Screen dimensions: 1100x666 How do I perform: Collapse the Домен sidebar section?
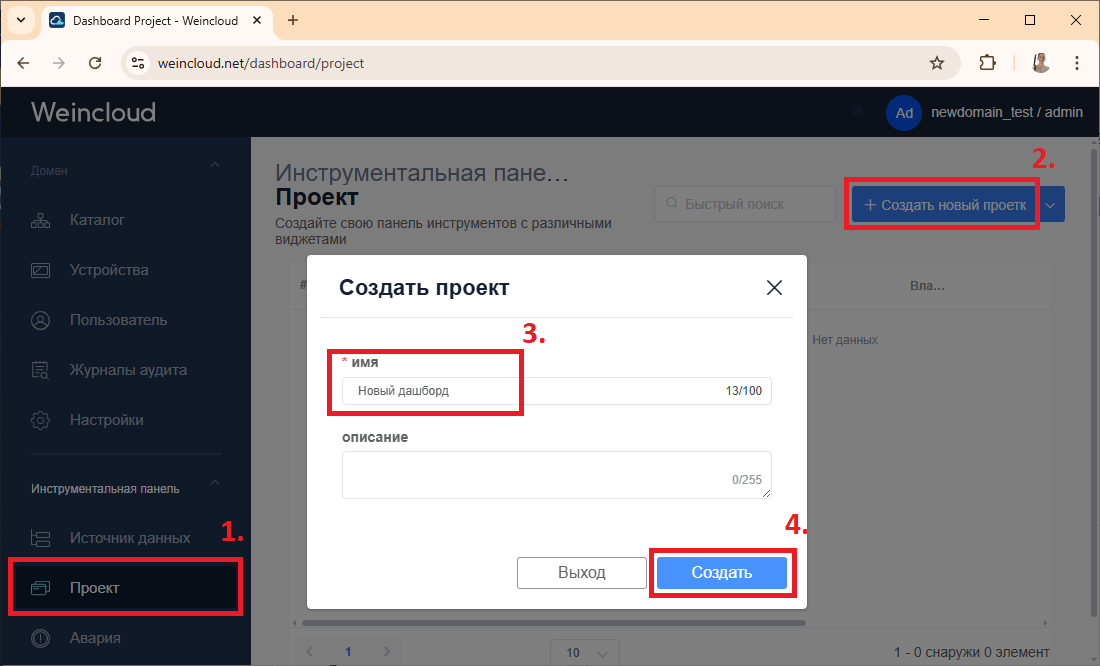click(x=215, y=166)
